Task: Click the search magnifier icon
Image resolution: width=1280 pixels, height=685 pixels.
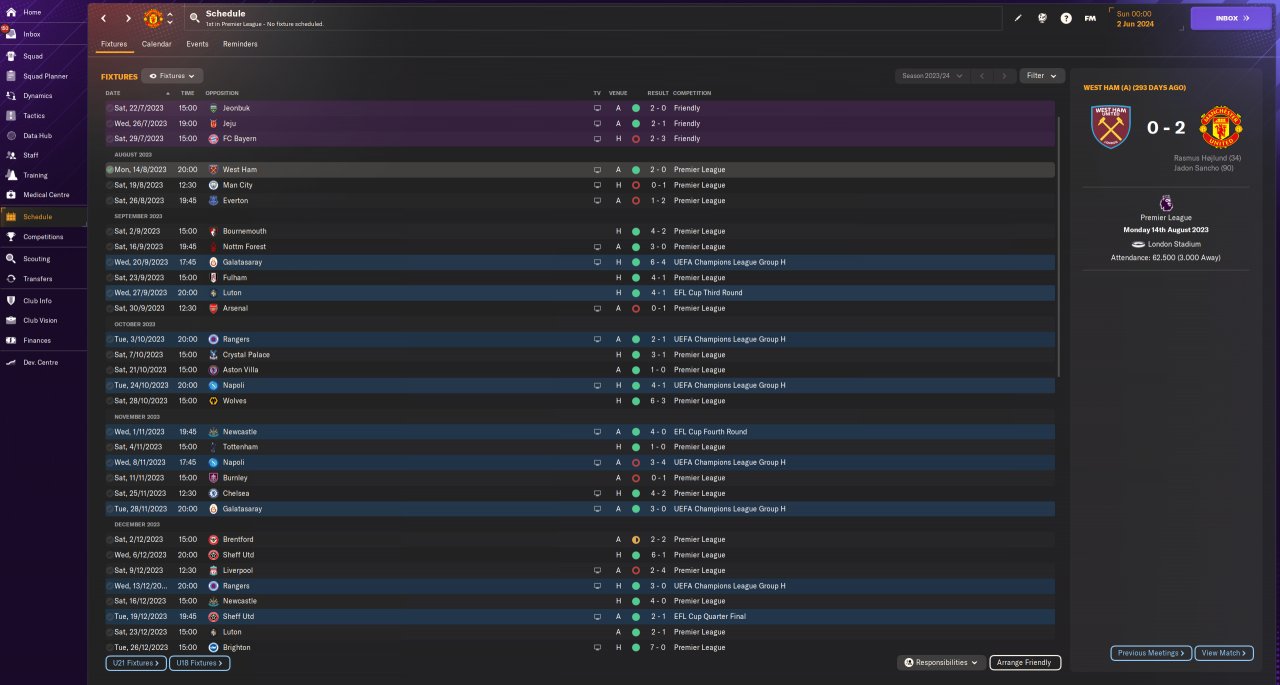Action: point(193,18)
